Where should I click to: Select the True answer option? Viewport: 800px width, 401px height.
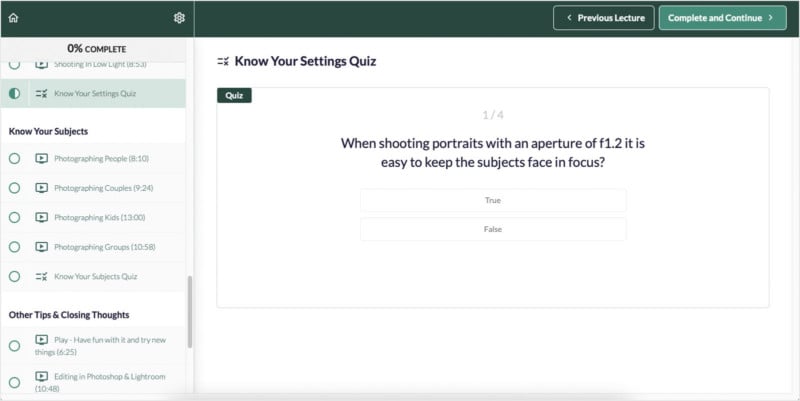(x=493, y=200)
